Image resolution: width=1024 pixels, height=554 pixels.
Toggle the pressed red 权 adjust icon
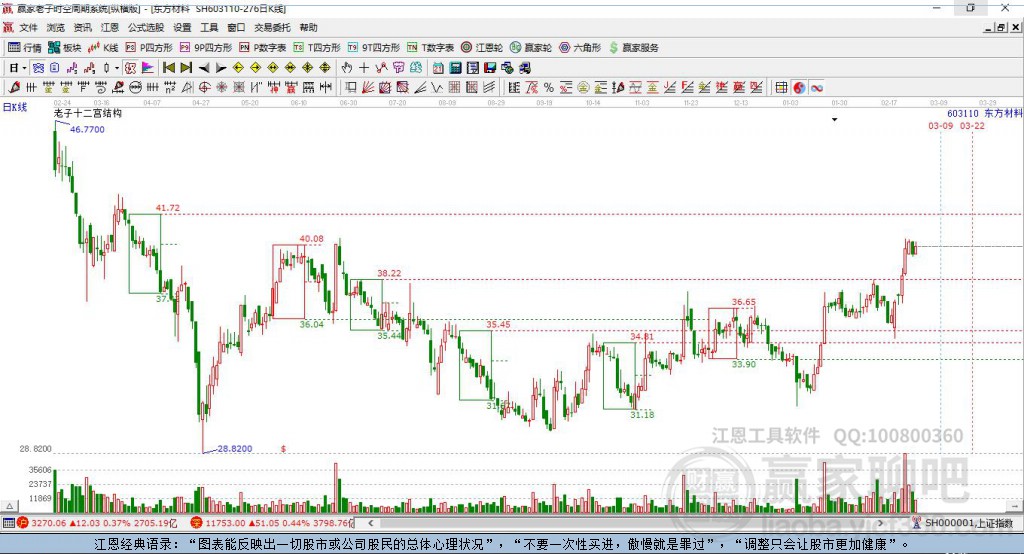pyautogui.click(x=130, y=68)
